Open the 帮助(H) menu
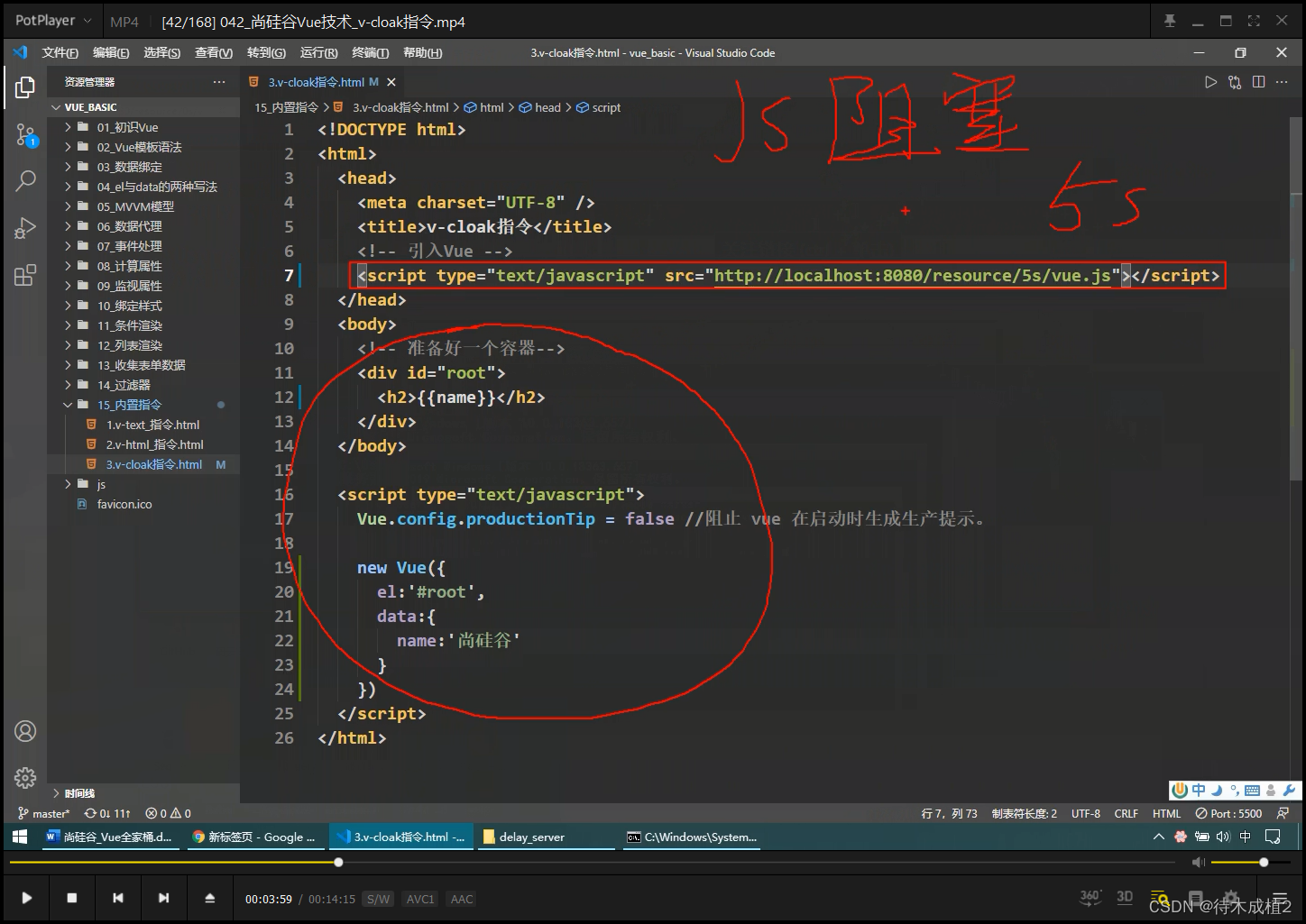The height and width of the screenshot is (924, 1306). pos(422,53)
